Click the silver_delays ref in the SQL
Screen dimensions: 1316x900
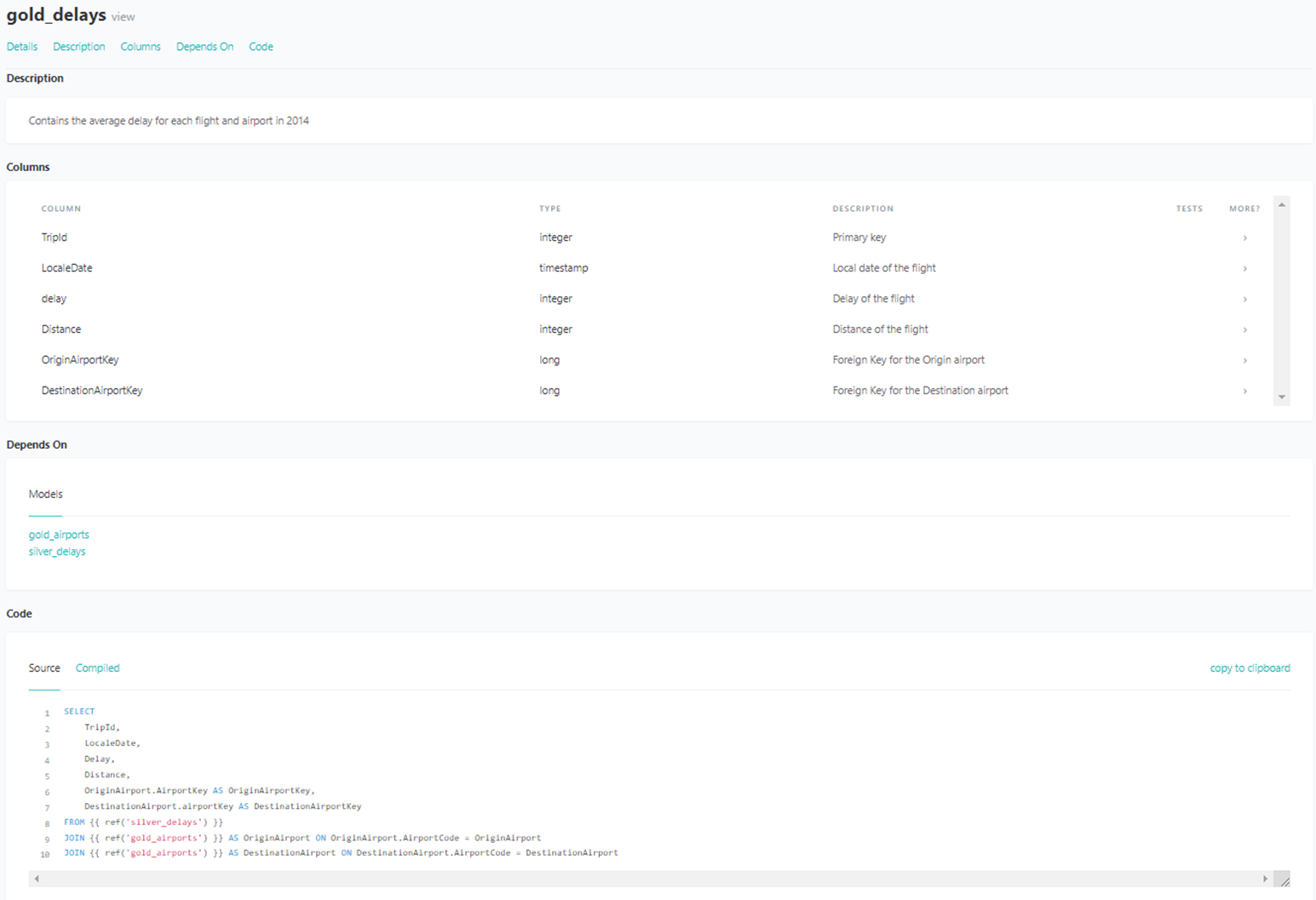pyautogui.click(x=164, y=822)
